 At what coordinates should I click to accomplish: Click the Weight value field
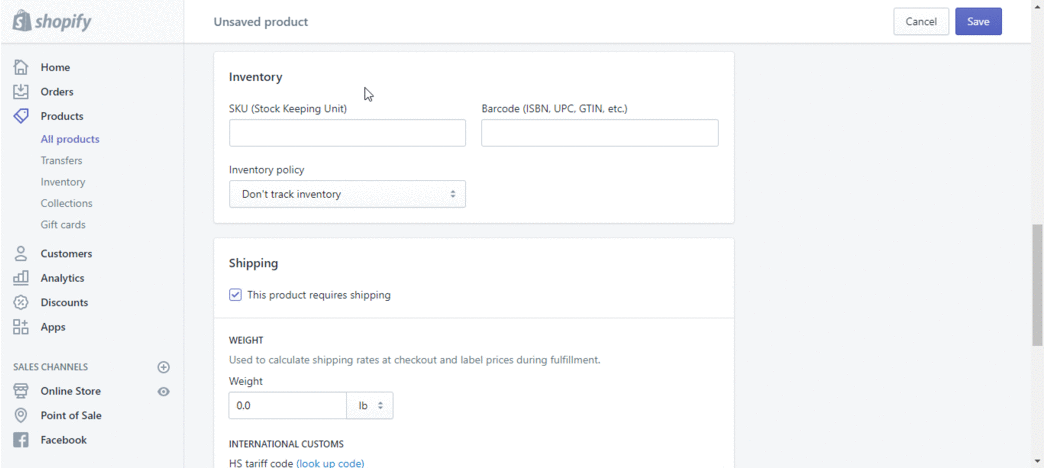click(x=287, y=405)
